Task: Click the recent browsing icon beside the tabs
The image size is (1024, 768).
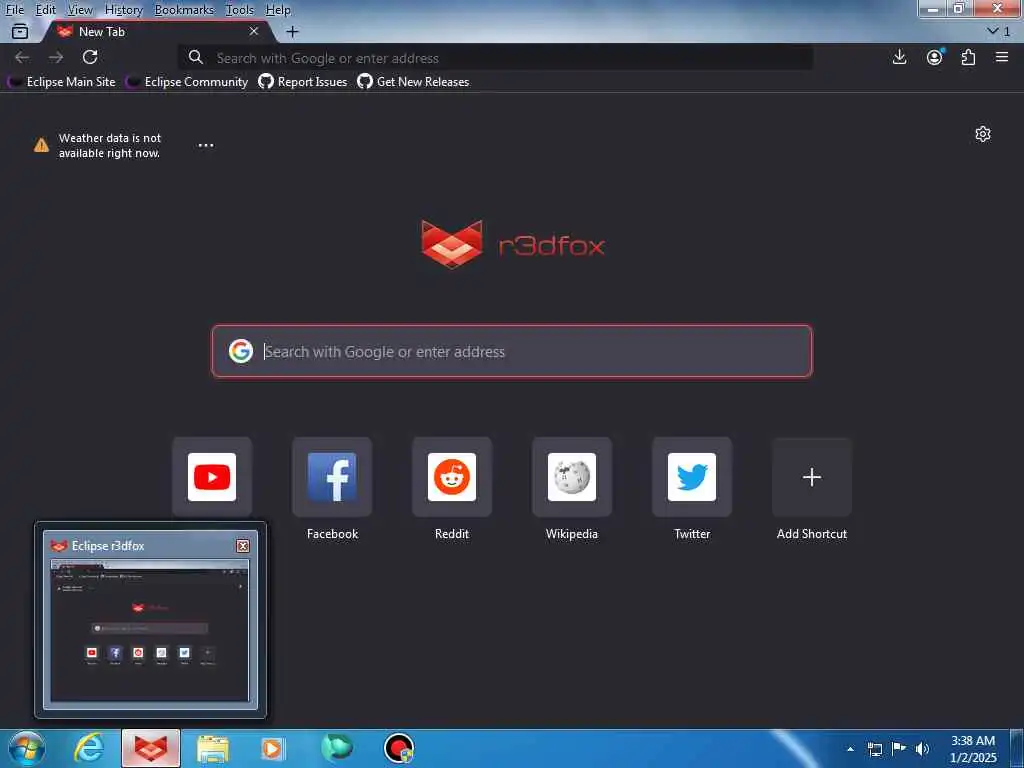Action: coord(20,31)
